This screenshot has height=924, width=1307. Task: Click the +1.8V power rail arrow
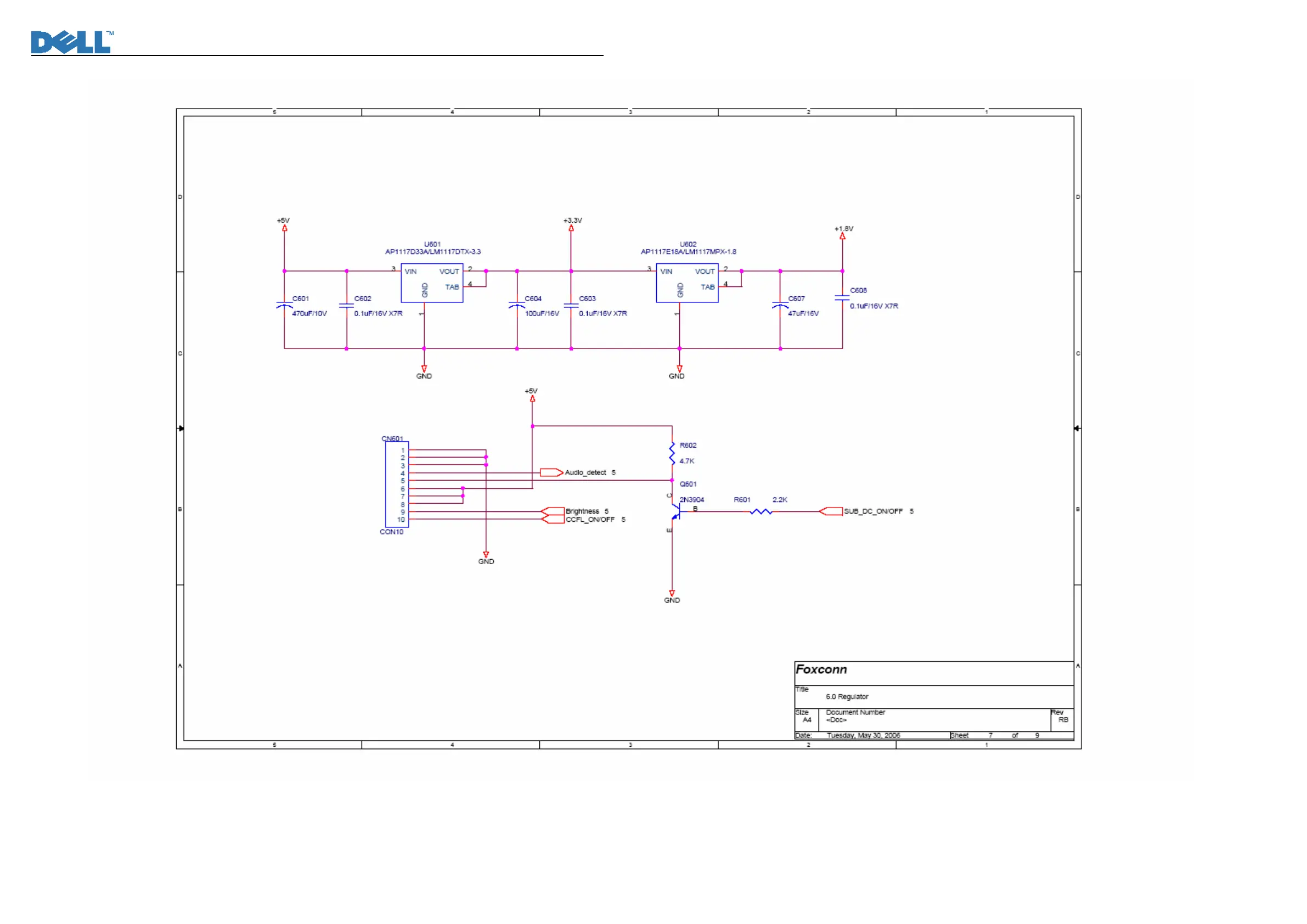click(x=842, y=236)
